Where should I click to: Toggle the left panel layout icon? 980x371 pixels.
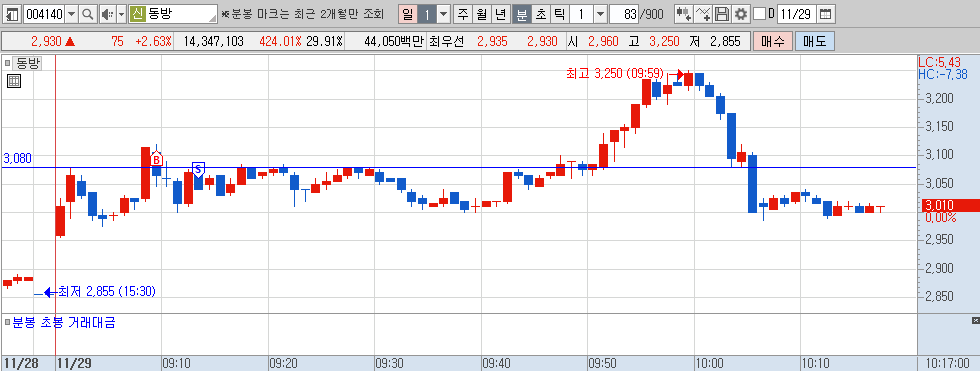[x=13, y=14]
